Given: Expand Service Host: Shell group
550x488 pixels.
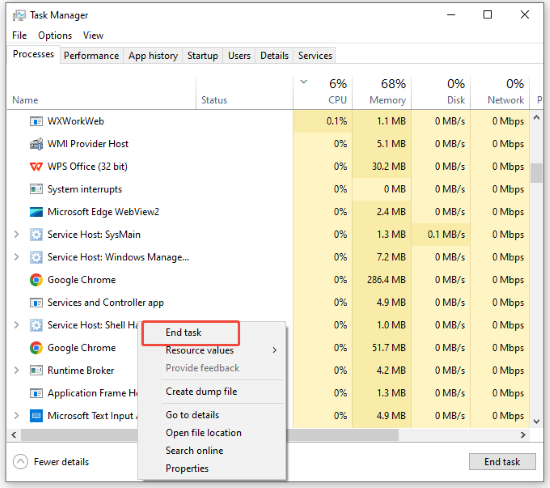Looking at the screenshot, I should [16, 325].
